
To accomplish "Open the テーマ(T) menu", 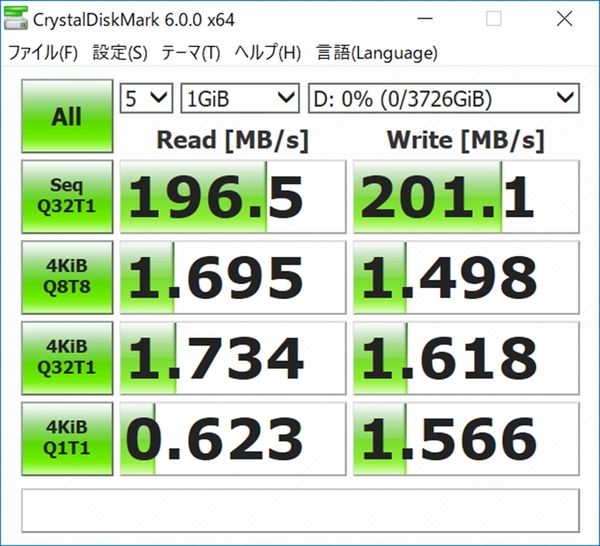I will pos(191,53).
